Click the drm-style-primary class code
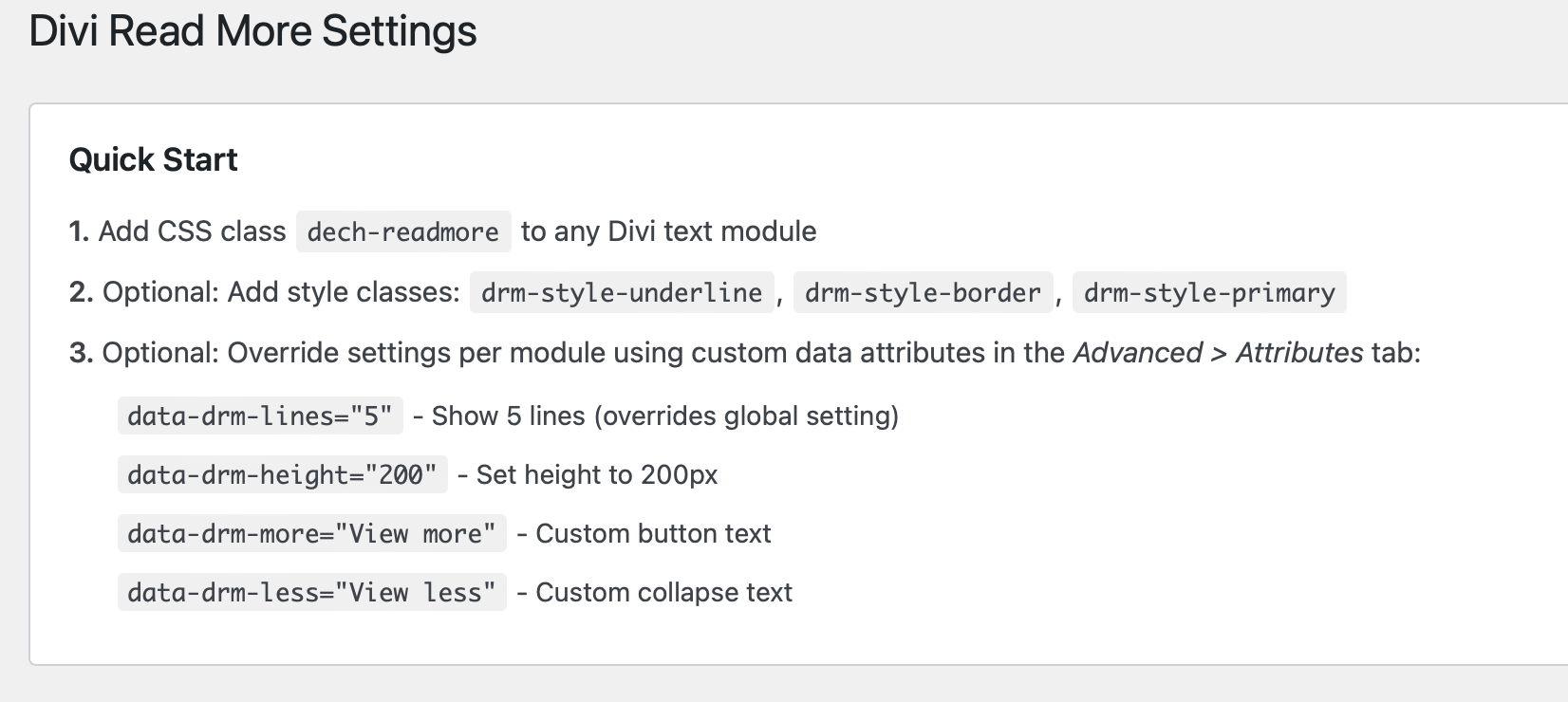Screen dimensions: 1568x702 tap(1208, 292)
